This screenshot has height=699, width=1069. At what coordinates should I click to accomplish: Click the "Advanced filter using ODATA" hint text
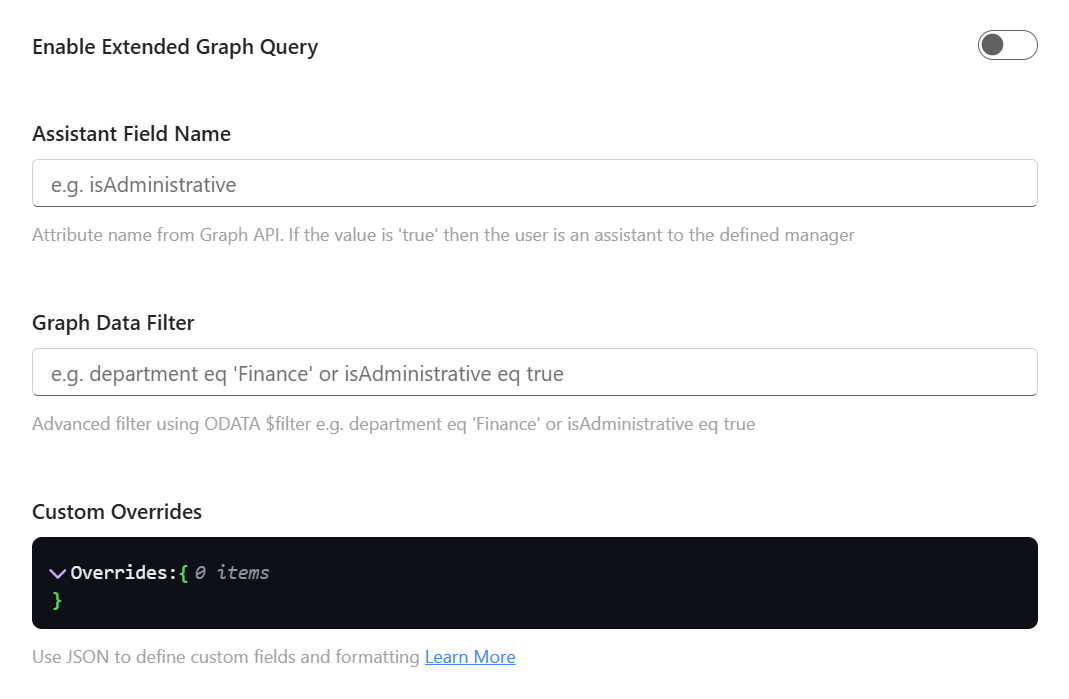coord(393,424)
